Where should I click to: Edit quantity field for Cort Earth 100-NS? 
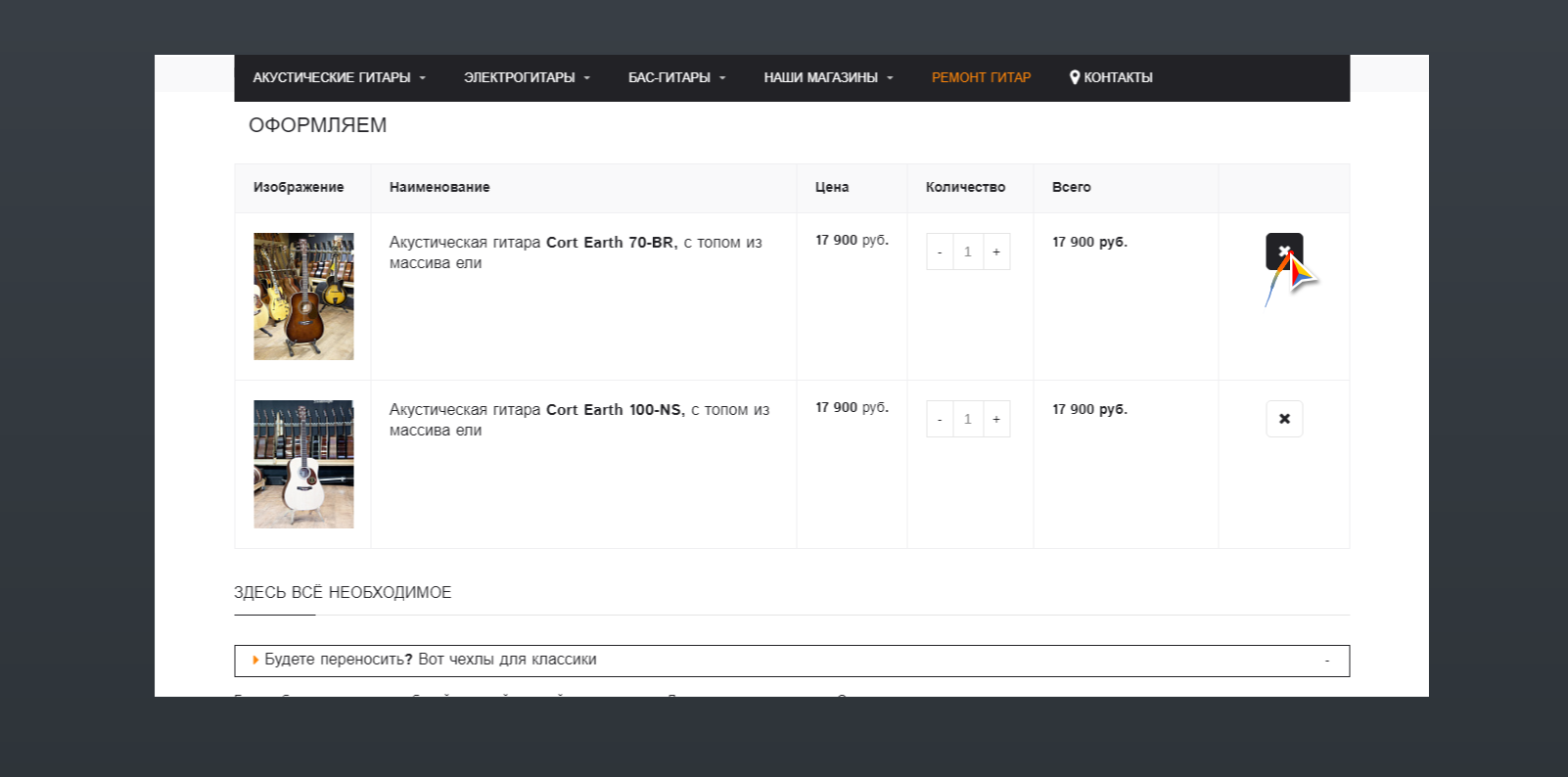coord(968,419)
